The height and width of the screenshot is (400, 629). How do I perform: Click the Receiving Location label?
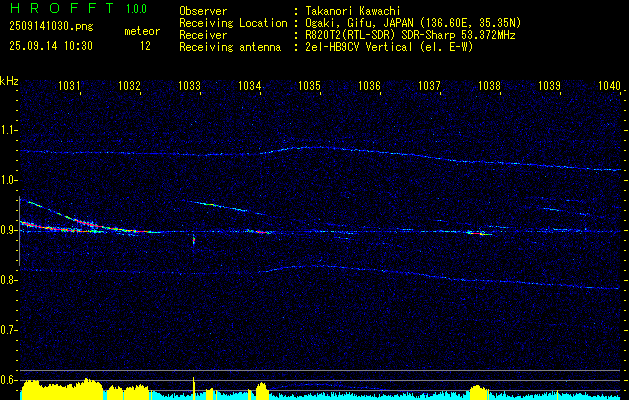click(233, 23)
